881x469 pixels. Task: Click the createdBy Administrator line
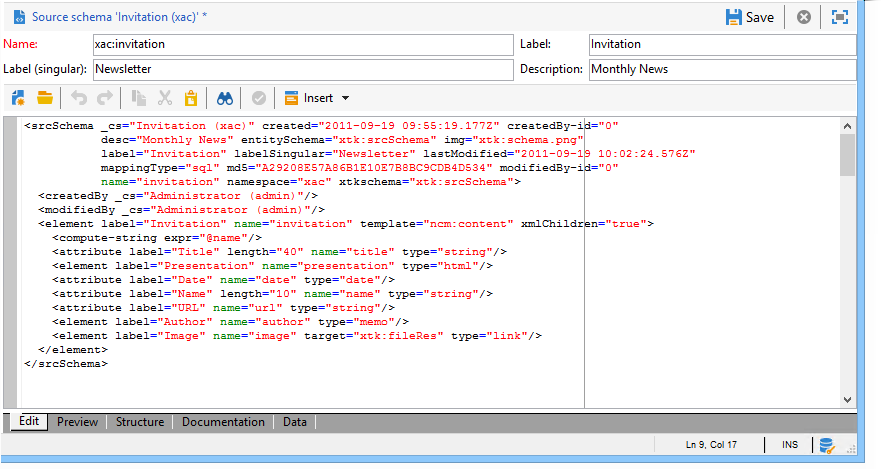tap(178, 196)
